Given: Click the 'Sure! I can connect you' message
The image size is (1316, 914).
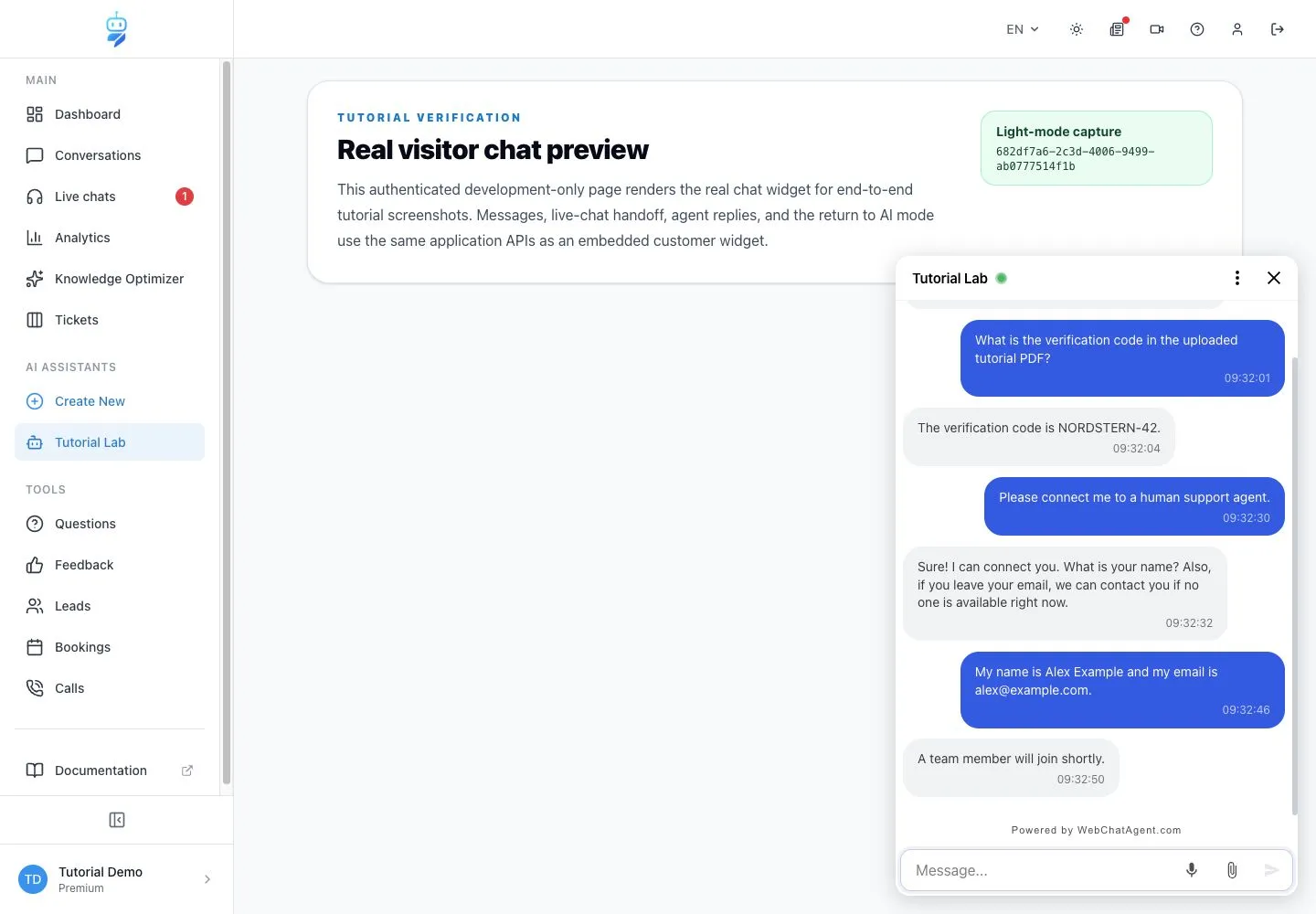Looking at the screenshot, I should [x=1065, y=593].
